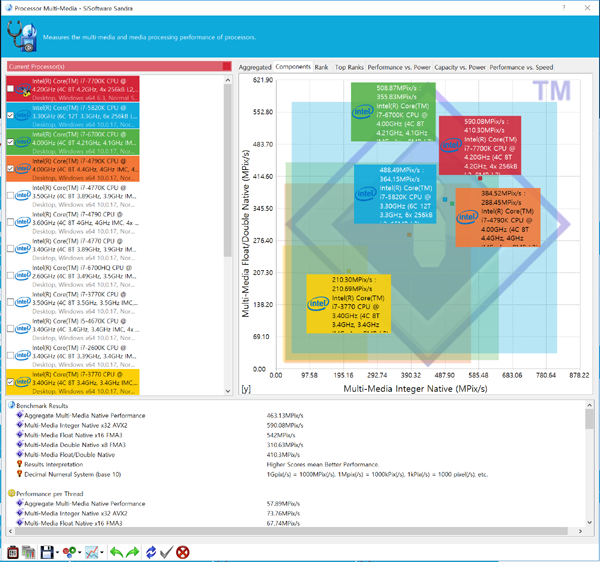Uncheck the i7-5820K CPU checkbox
This screenshot has height=562, width=600.
click(10, 115)
